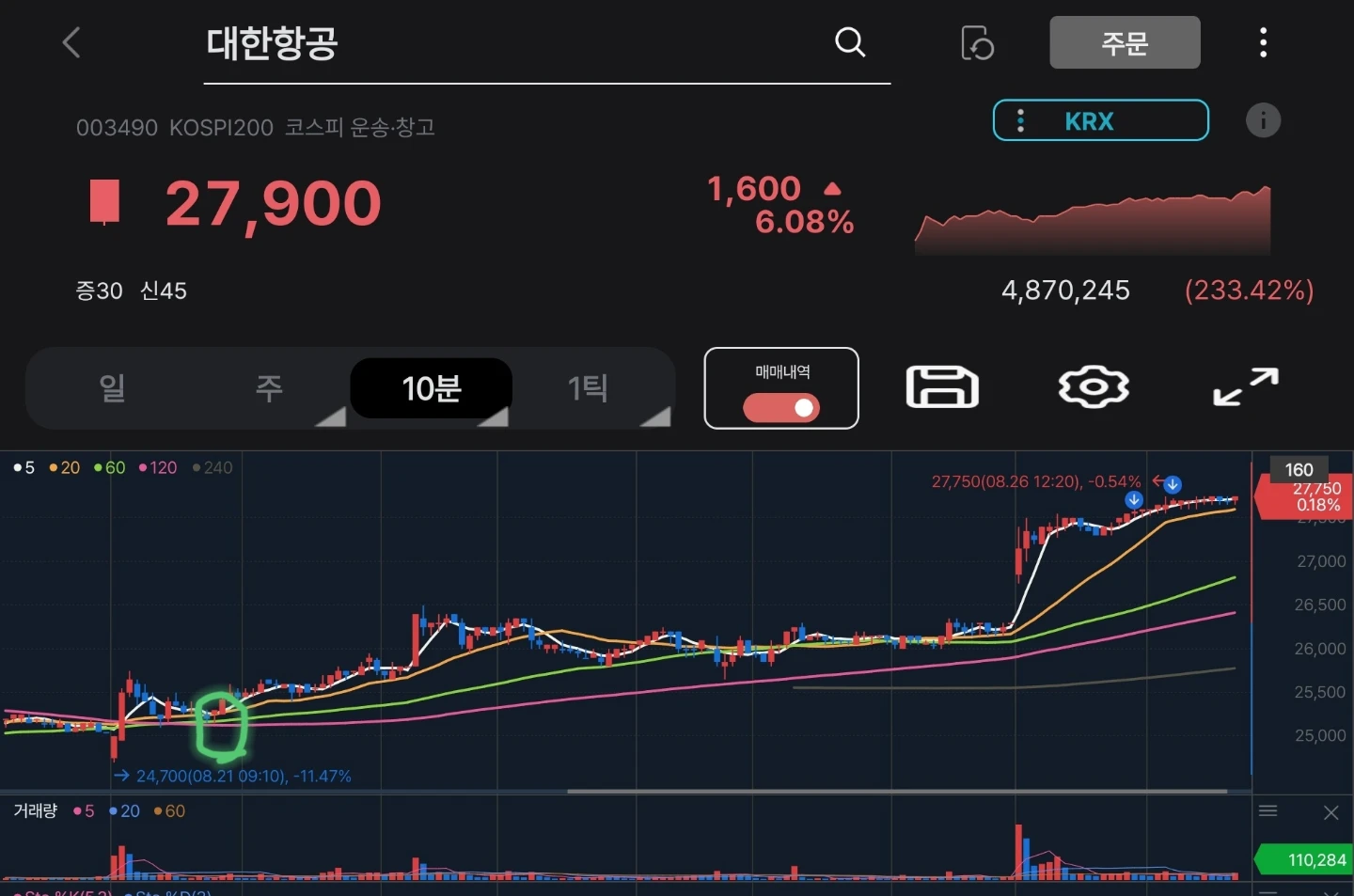Screen dimensions: 1354x896
Task: Tap the 증30 margin label
Action: point(99,291)
